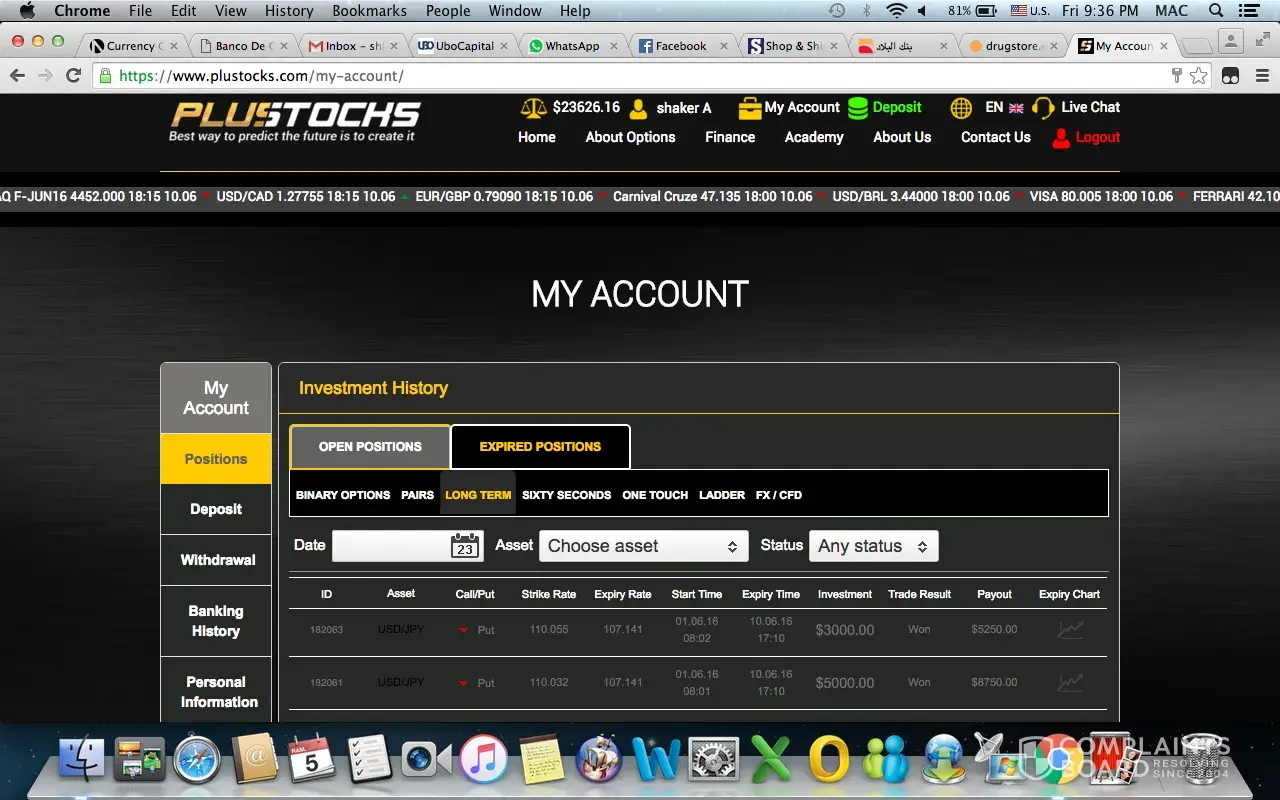Click the Logout link
Image resolution: width=1280 pixels, height=800 pixels.
click(x=1098, y=138)
